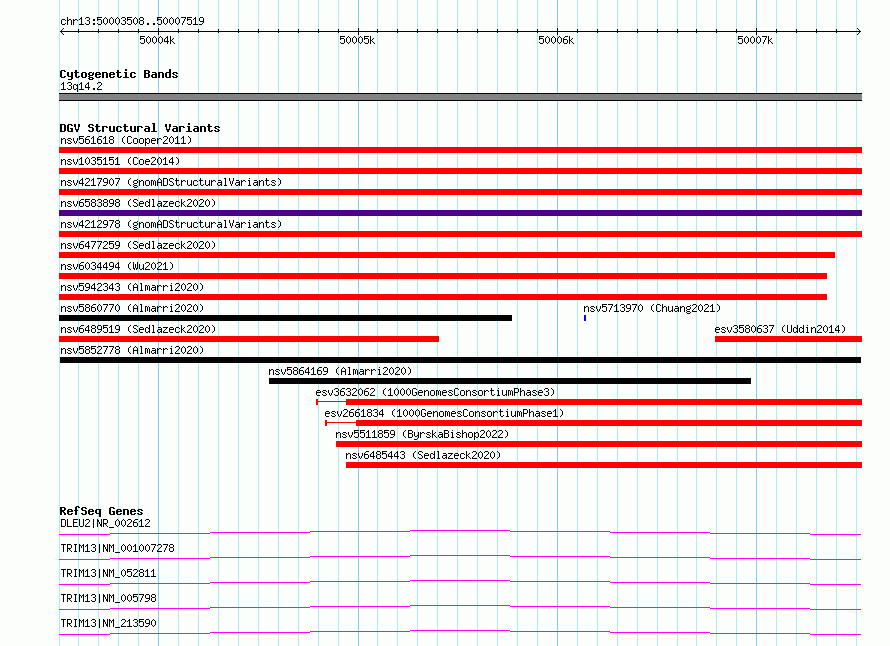This screenshot has width=890, height=646.
Task: Click the red bar under esv3580637
Action: (x=788, y=339)
